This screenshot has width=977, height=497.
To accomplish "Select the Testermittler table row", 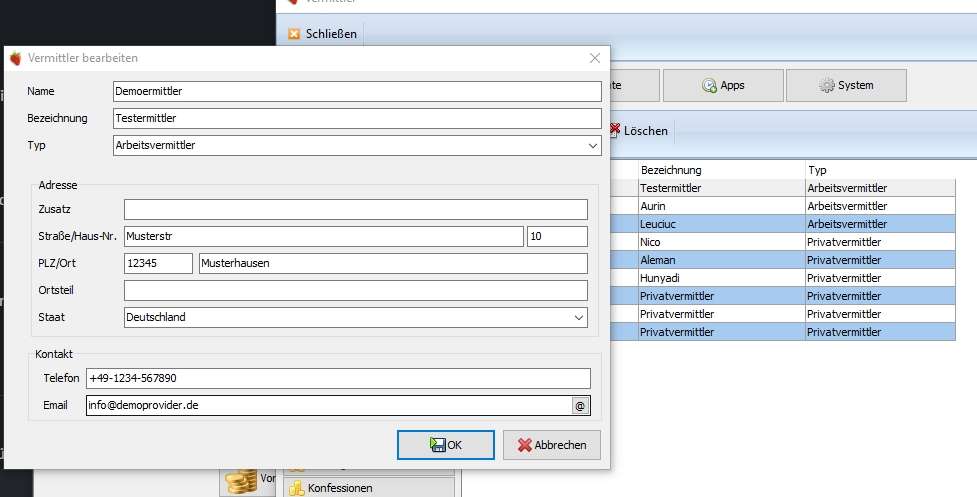I will (783, 188).
